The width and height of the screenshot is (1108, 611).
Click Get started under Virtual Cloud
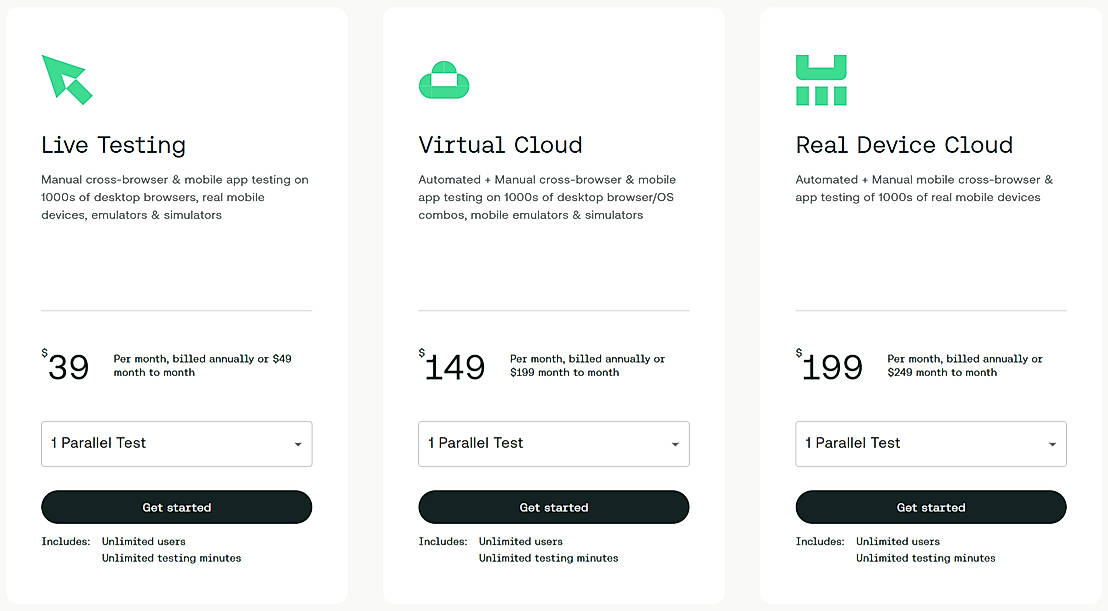coord(554,507)
